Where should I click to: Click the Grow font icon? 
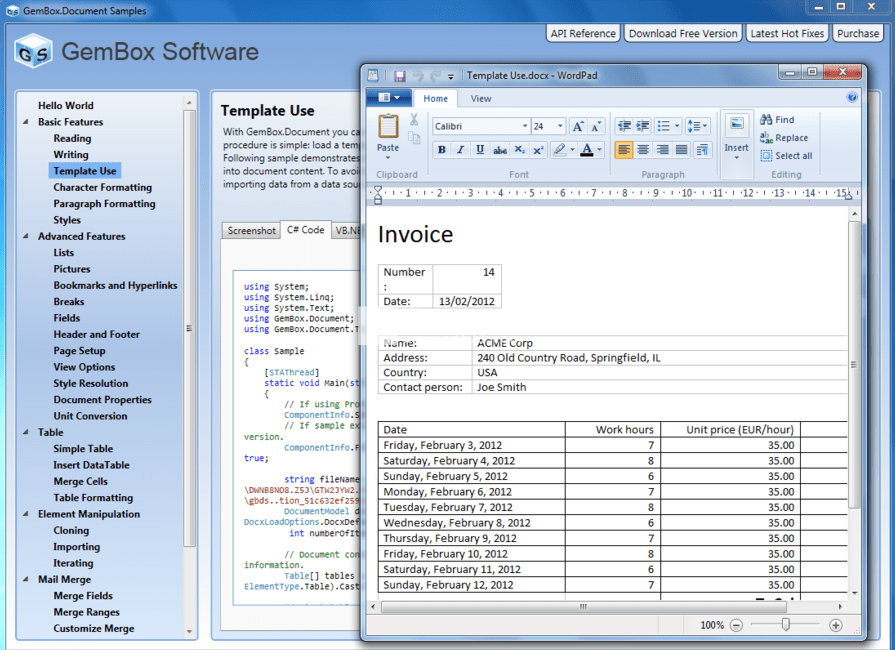click(578, 126)
